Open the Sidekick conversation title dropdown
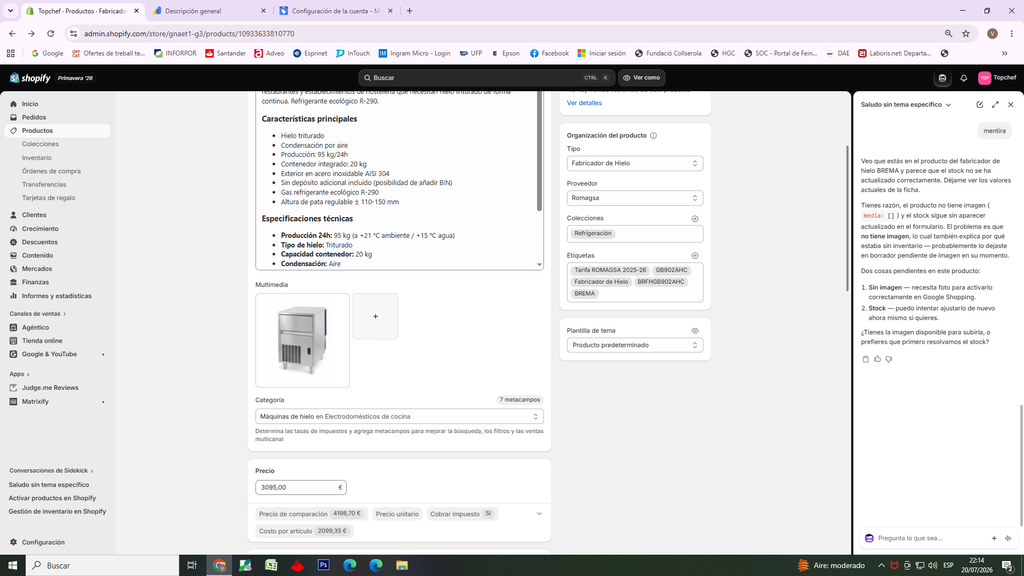This screenshot has height=576, width=1024. click(906, 104)
